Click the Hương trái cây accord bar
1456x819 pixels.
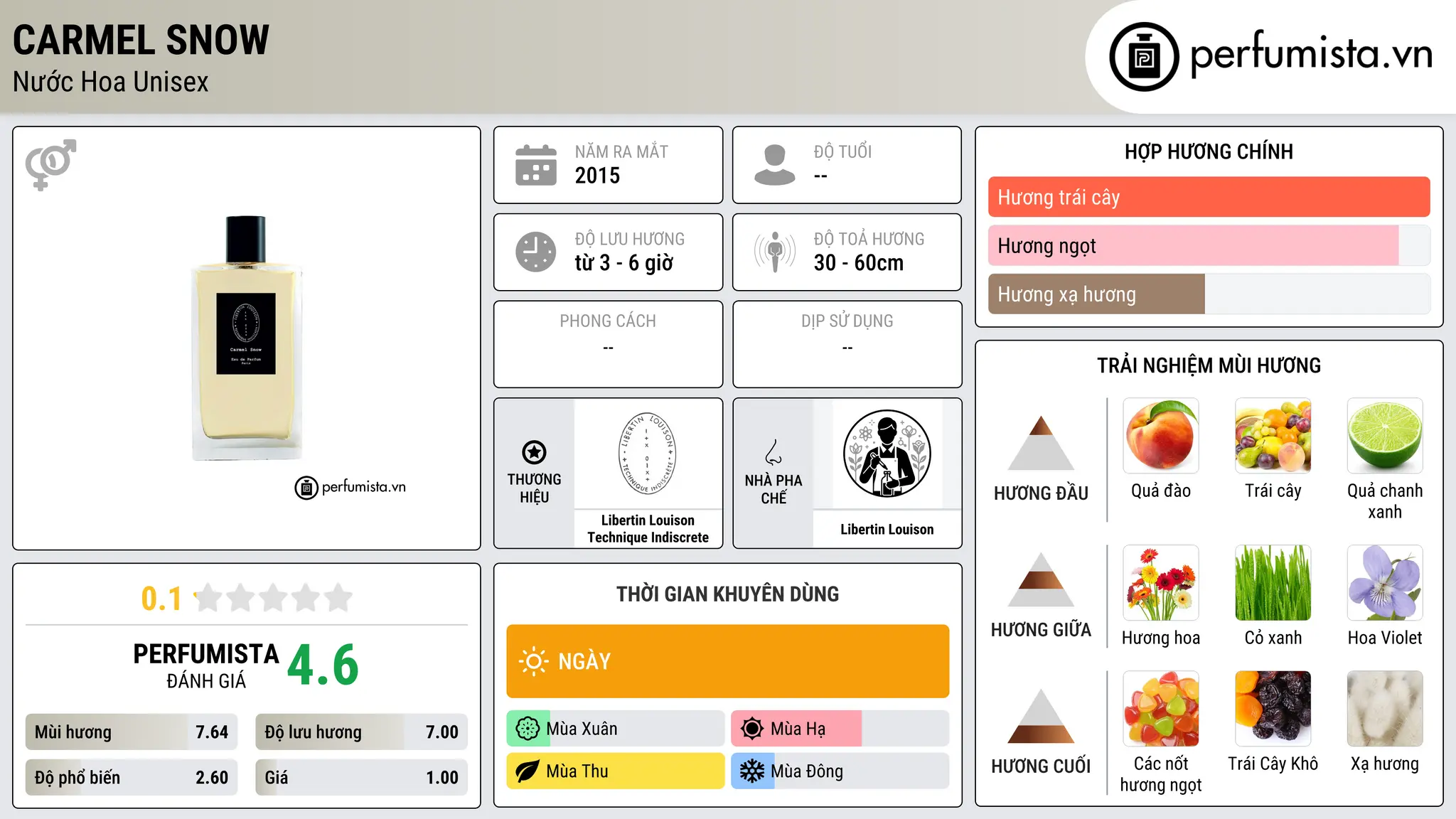[1209, 197]
